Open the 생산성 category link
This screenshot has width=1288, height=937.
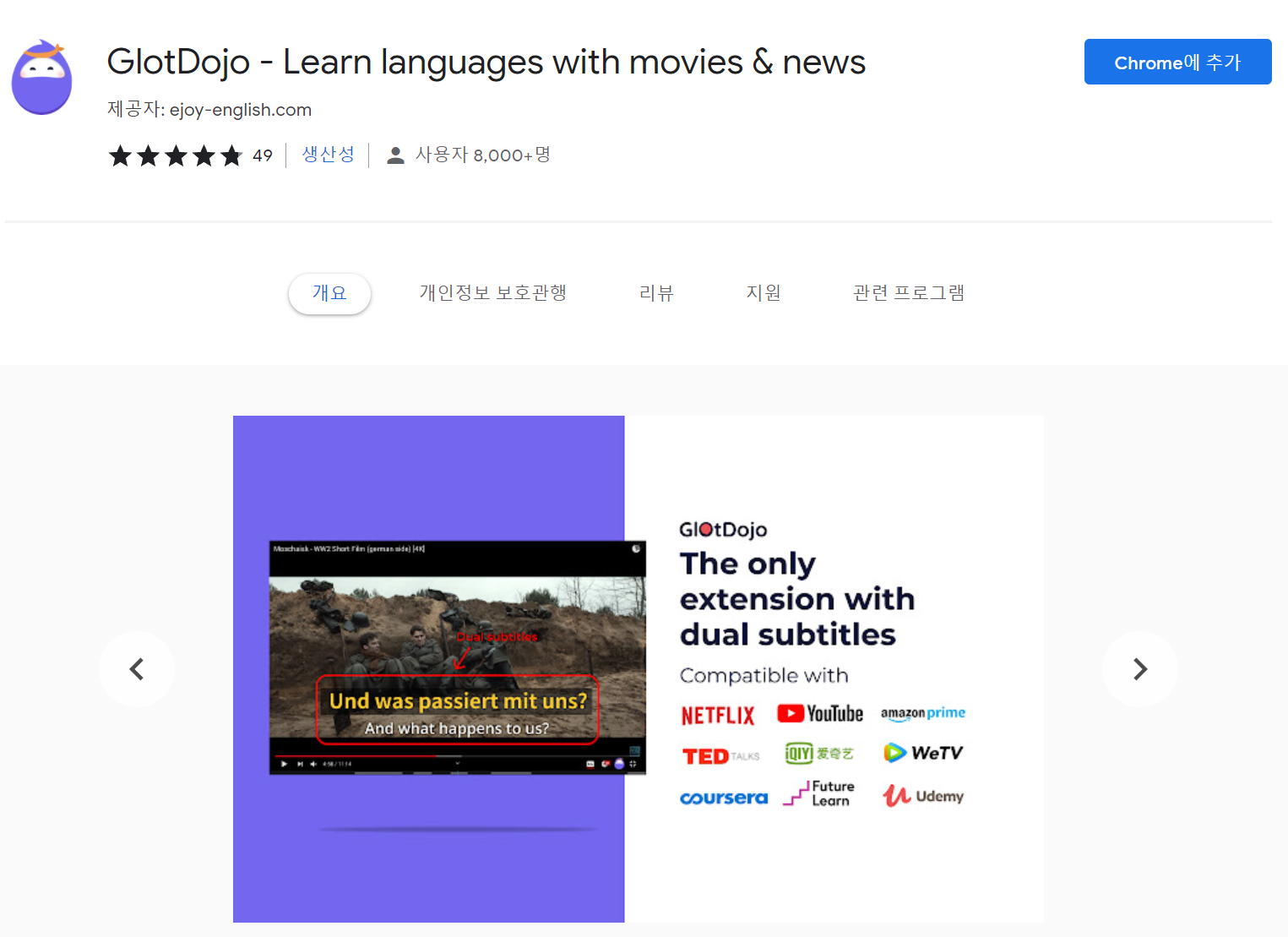329,155
